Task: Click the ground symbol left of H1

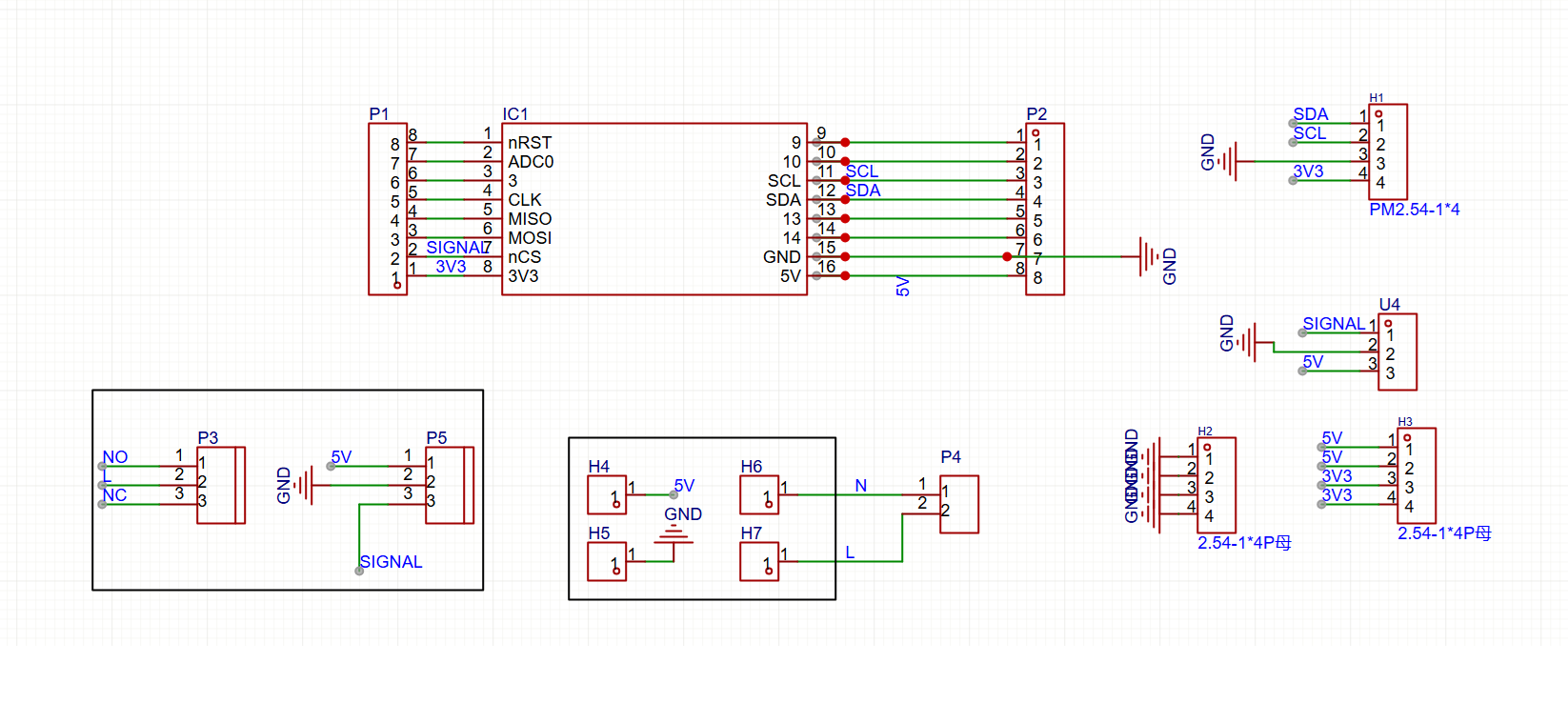Action: (1229, 162)
